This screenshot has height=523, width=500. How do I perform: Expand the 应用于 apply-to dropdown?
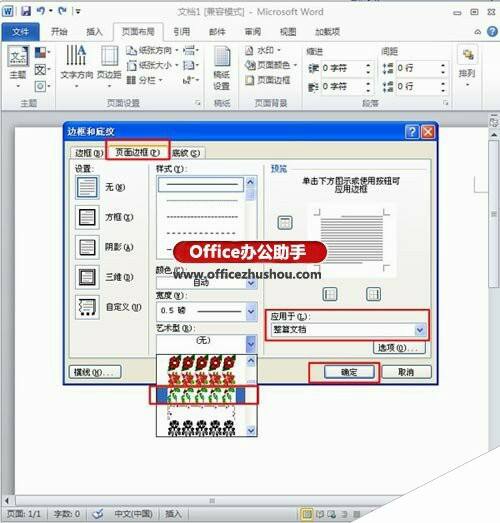coord(420,330)
